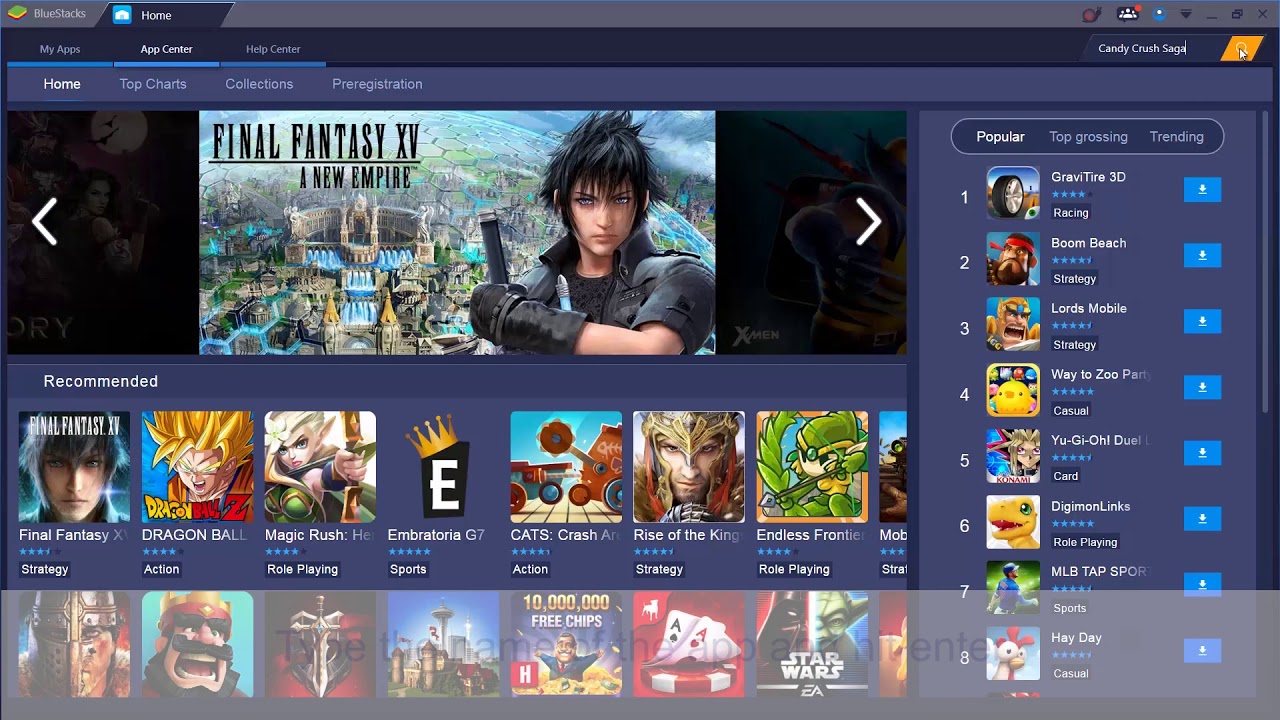Click the Action tag under DRAGON BALL

[161, 569]
